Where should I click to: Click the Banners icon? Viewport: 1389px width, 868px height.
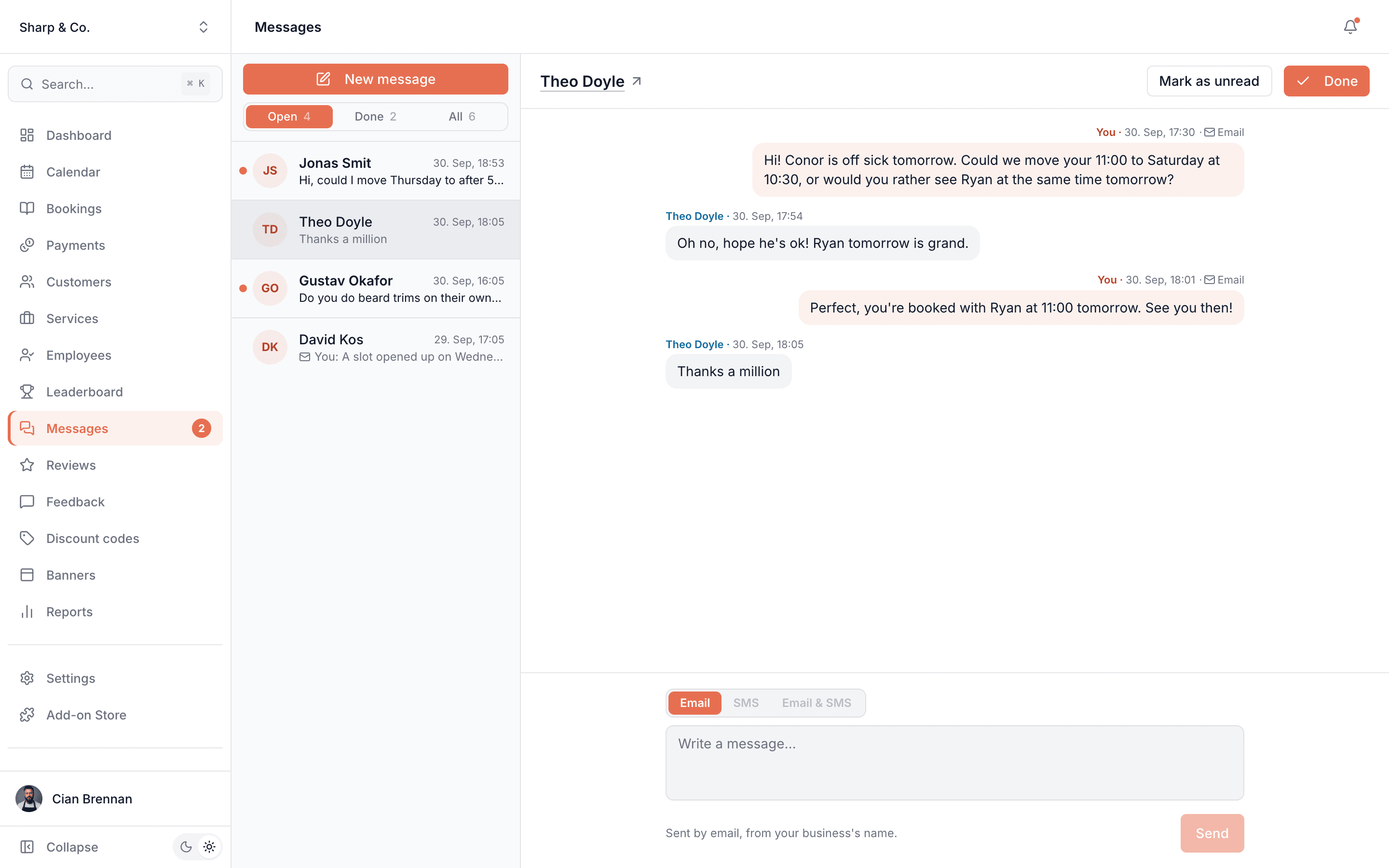click(x=27, y=575)
